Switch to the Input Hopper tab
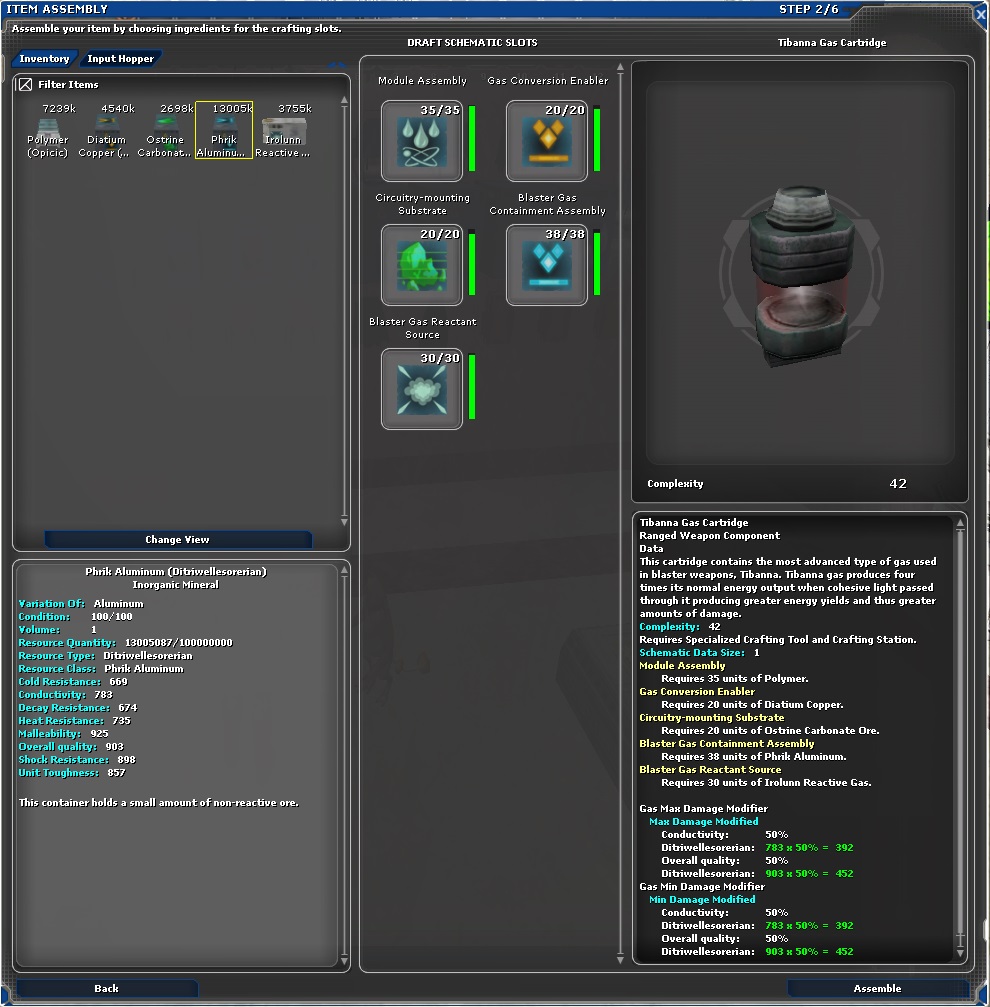 [121, 58]
